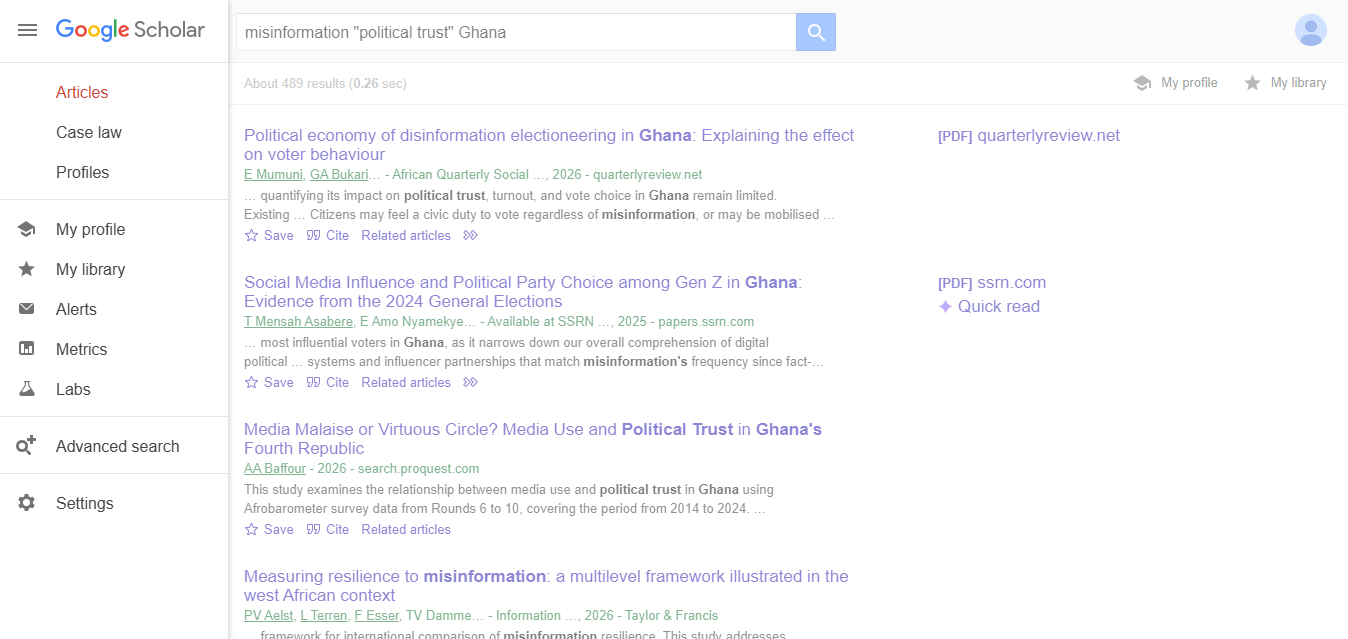
Task: Click My library text link at top right
Action: click(1299, 83)
